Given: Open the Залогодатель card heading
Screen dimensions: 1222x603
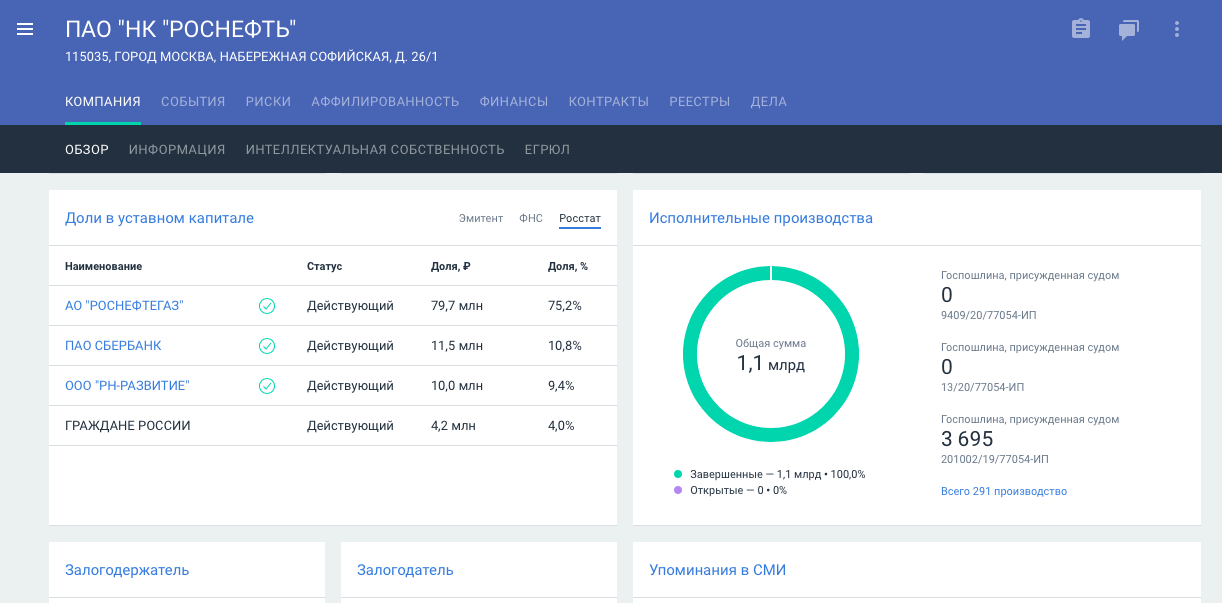Looking at the screenshot, I should coord(405,570).
